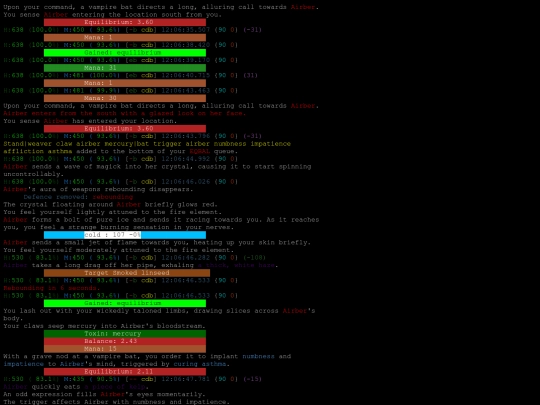Click the prompt line timestamped 12:06:40.715
The width and height of the screenshot is (540, 405).
click(131, 75)
